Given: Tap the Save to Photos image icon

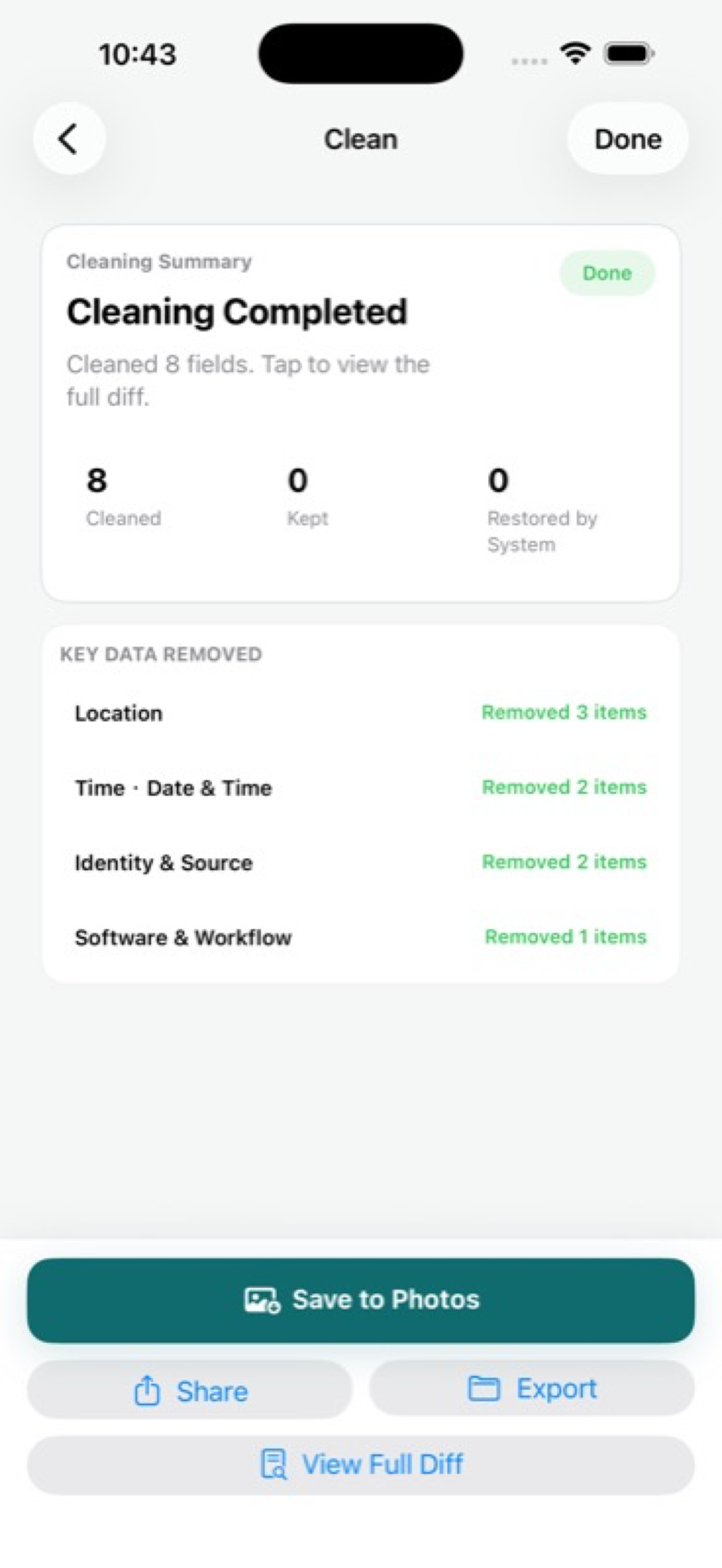Looking at the screenshot, I should click(x=263, y=1300).
